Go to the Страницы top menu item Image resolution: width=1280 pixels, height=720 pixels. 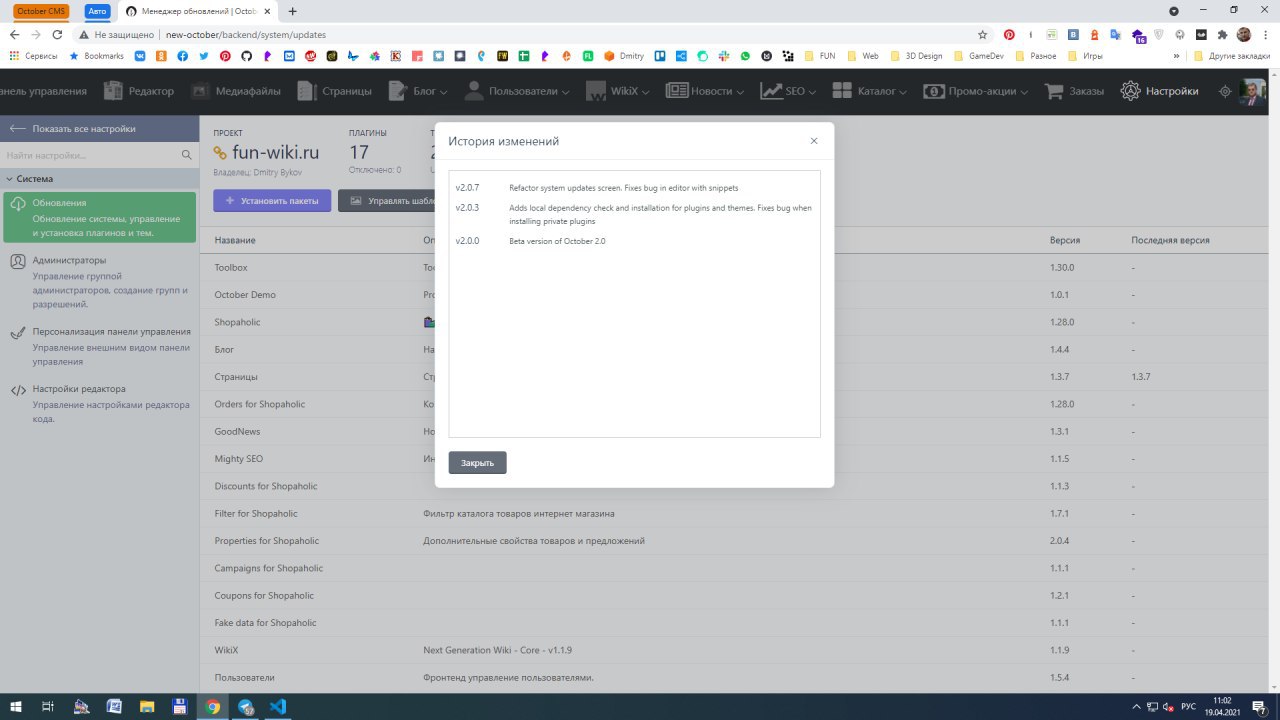[x=335, y=91]
